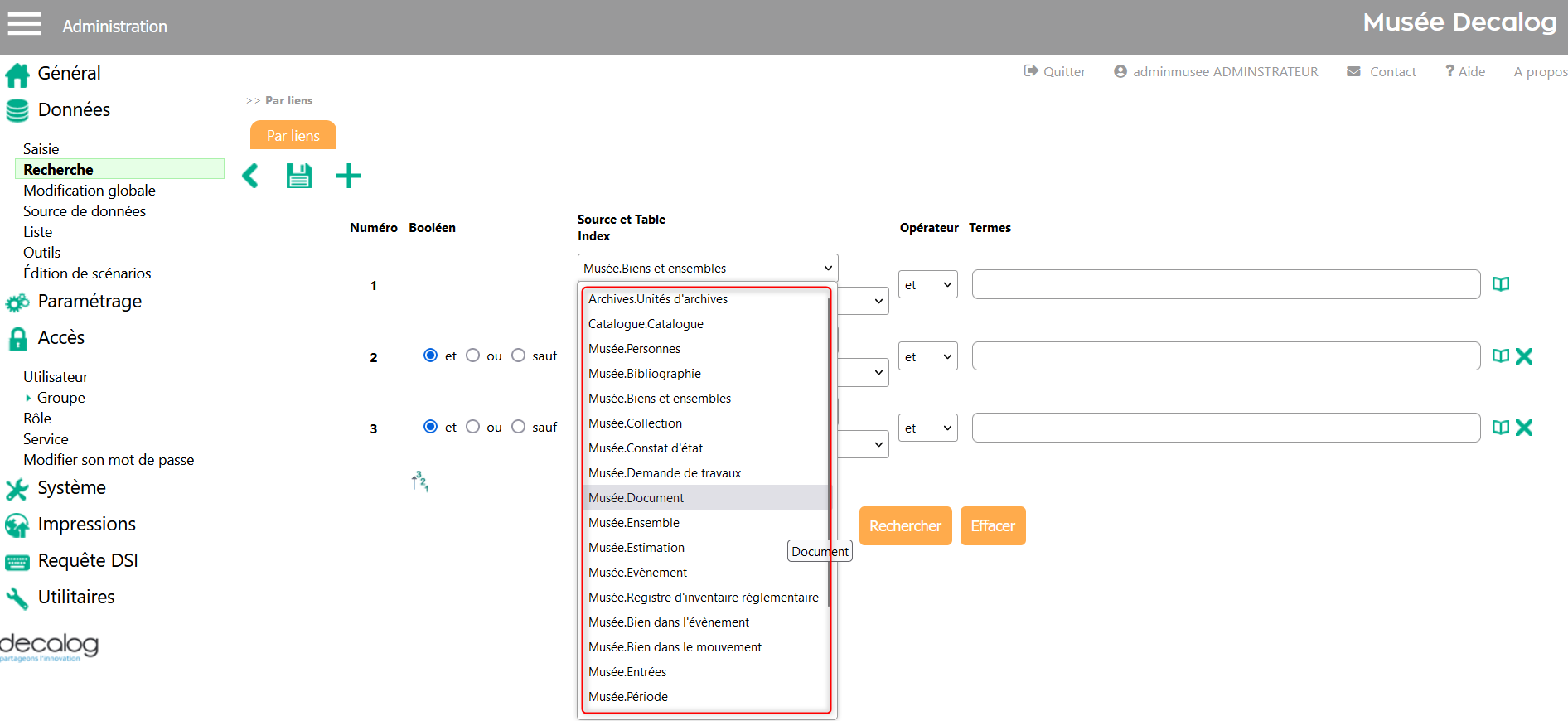This screenshot has height=721, width=1568.
Task: Click the Rechercher button
Action: tap(905, 526)
